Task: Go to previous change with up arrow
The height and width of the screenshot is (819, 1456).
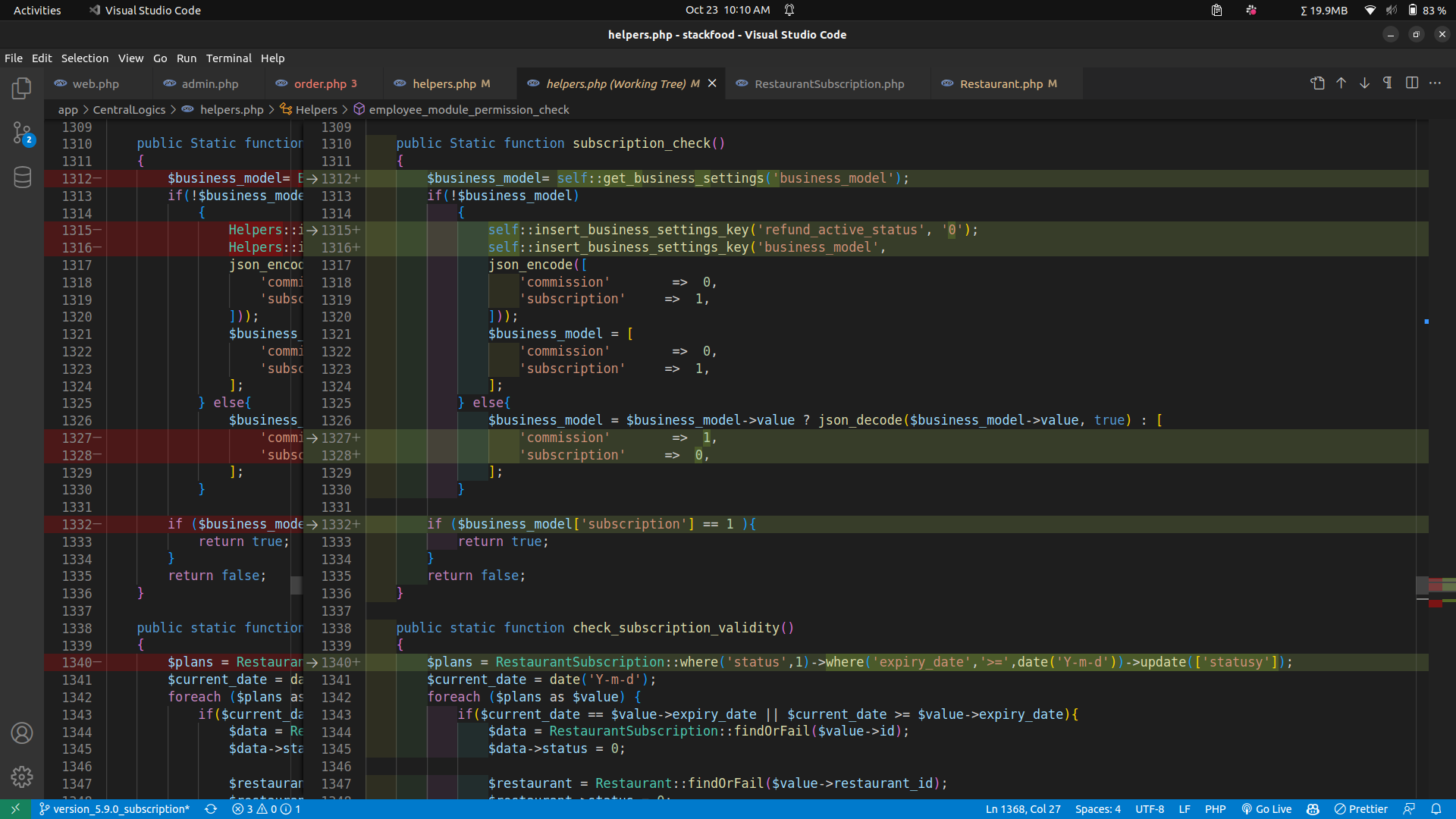Action: coord(1341,83)
